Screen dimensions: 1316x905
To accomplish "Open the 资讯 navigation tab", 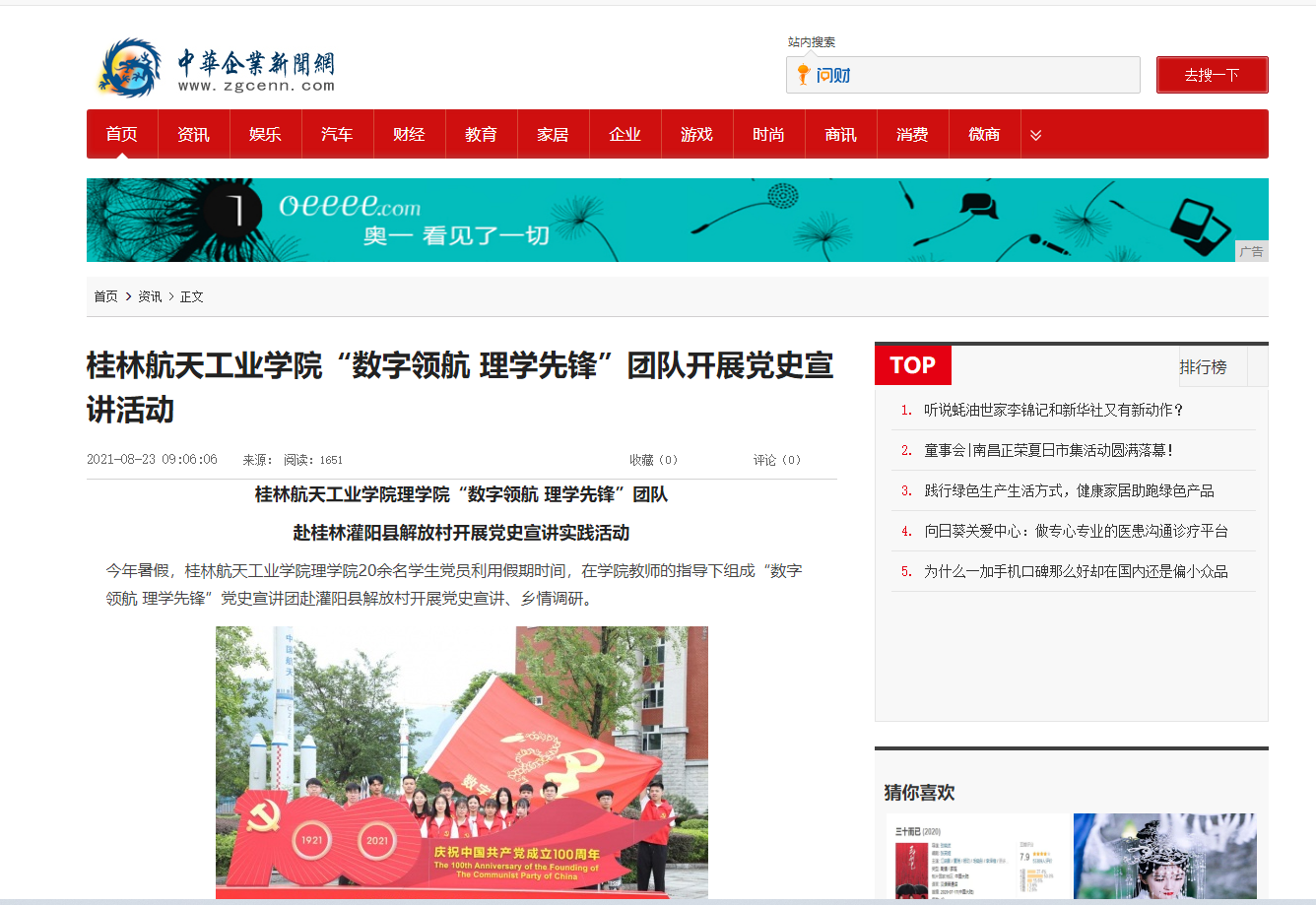I will click(193, 135).
